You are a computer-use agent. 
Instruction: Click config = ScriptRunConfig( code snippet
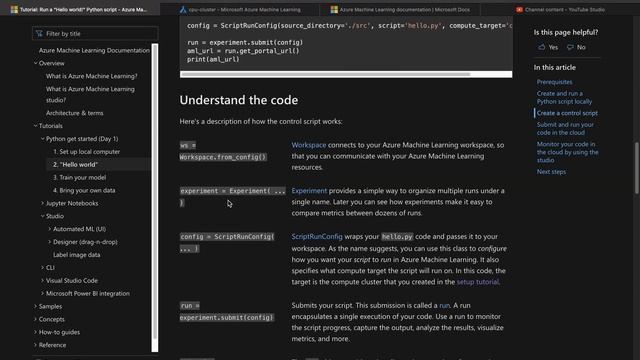227,242
